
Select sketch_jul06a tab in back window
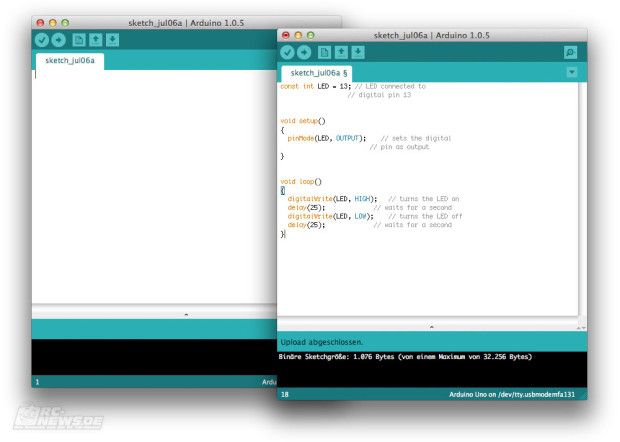click(70, 61)
